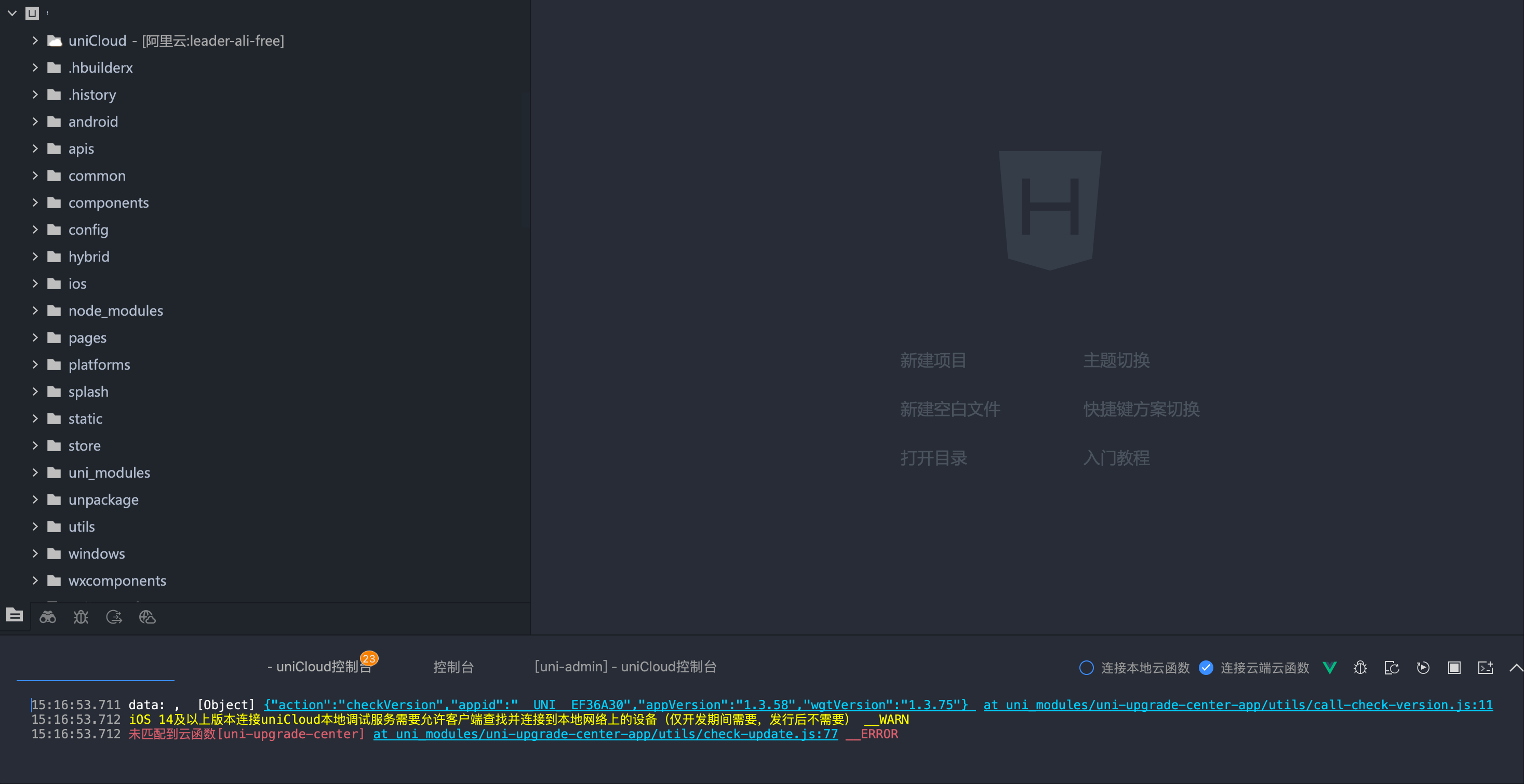Click the project root icon at top
The height and width of the screenshot is (784, 1524).
pyautogui.click(x=32, y=13)
